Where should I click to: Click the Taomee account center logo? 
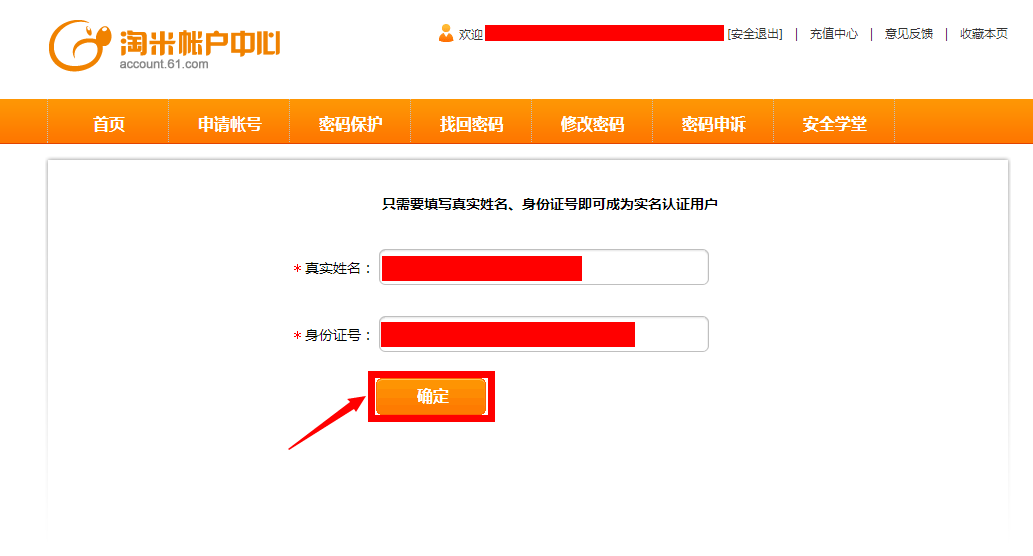(x=164, y=45)
